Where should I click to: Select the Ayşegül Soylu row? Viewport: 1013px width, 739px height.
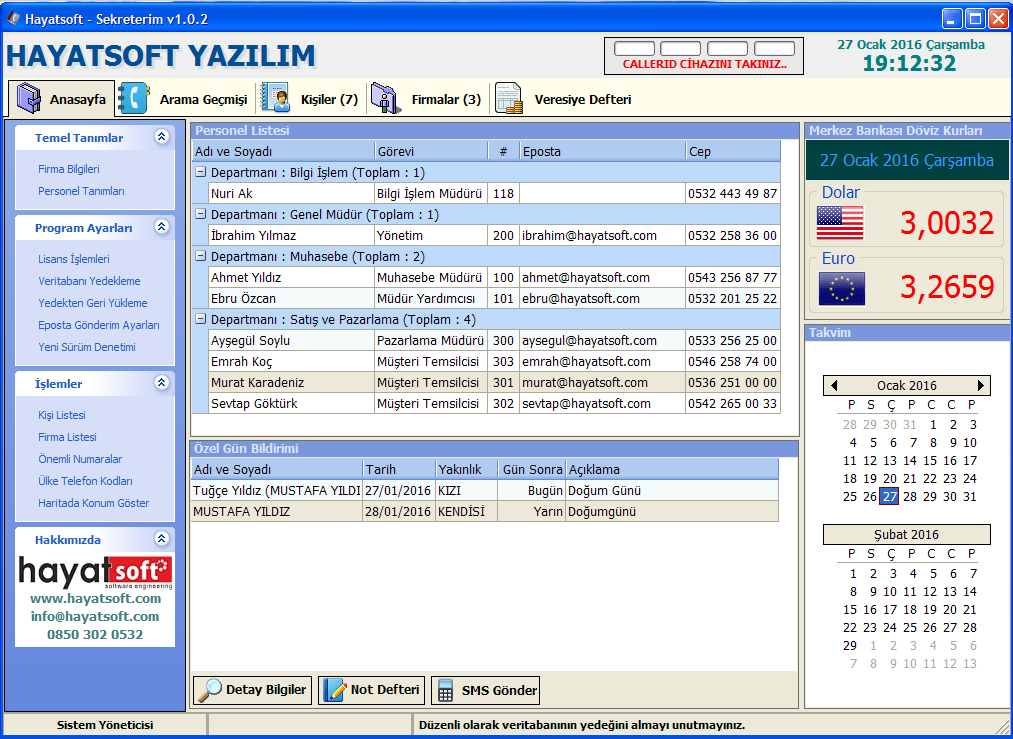[x=494, y=340]
